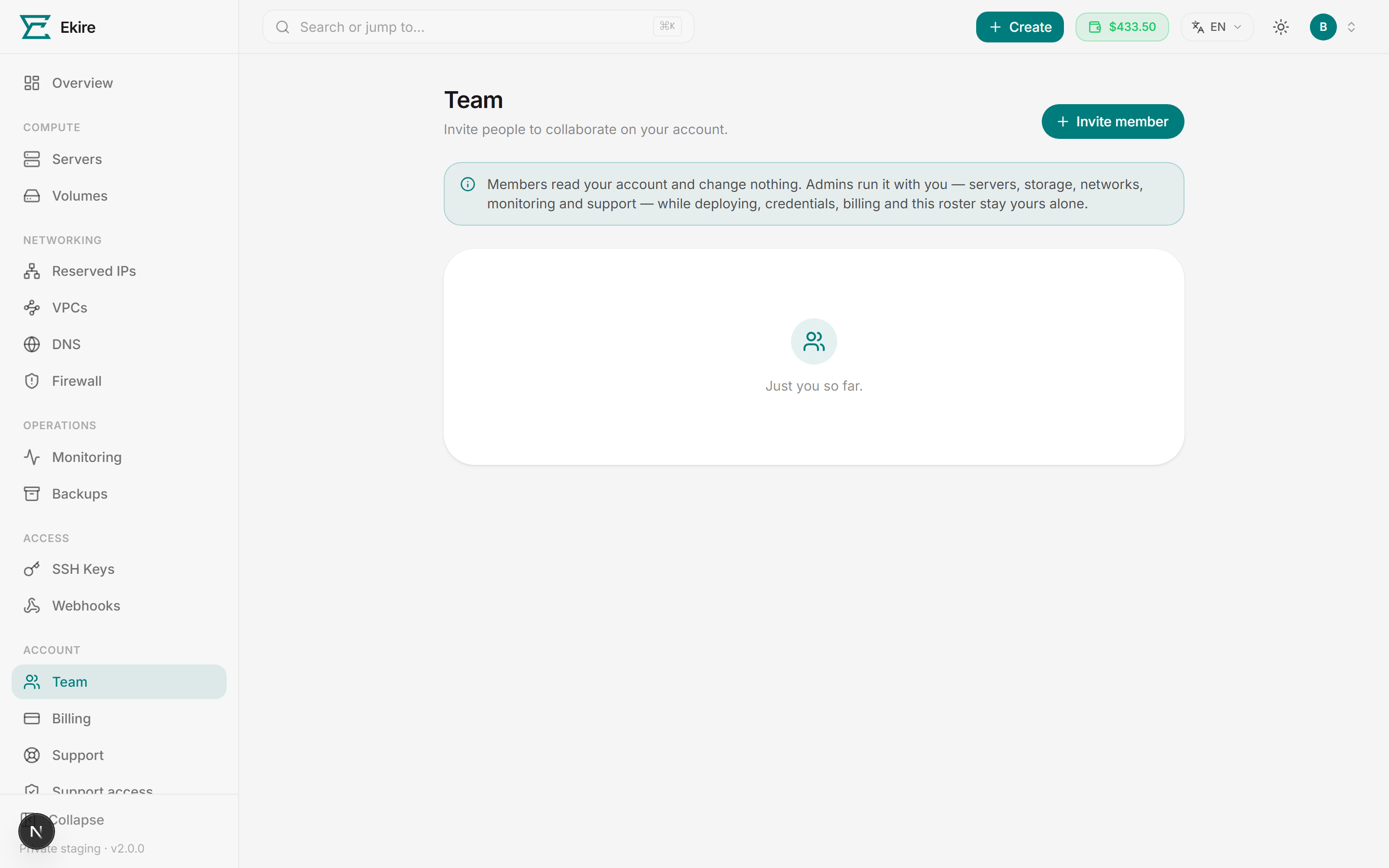Focus the Search or jump to field
1389x868 pixels.
click(x=478, y=27)
